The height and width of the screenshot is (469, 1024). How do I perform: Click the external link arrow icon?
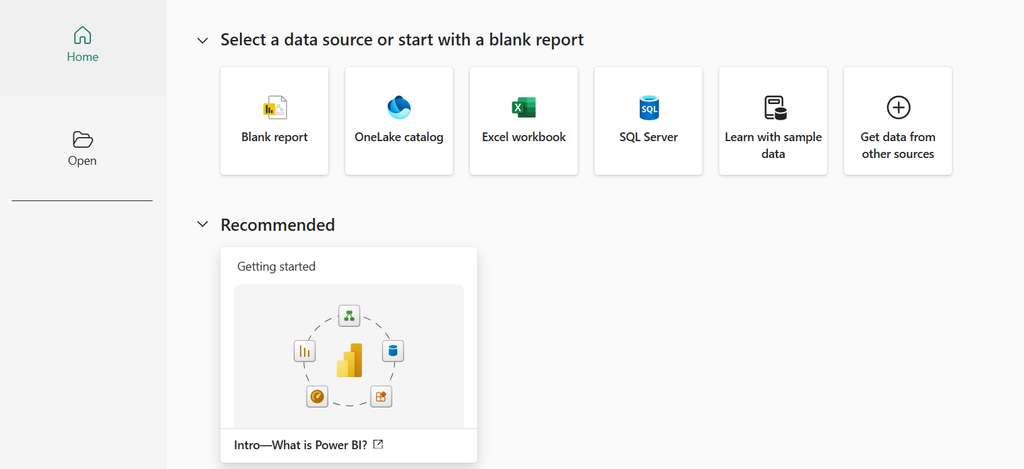click(x=378, y=444)
